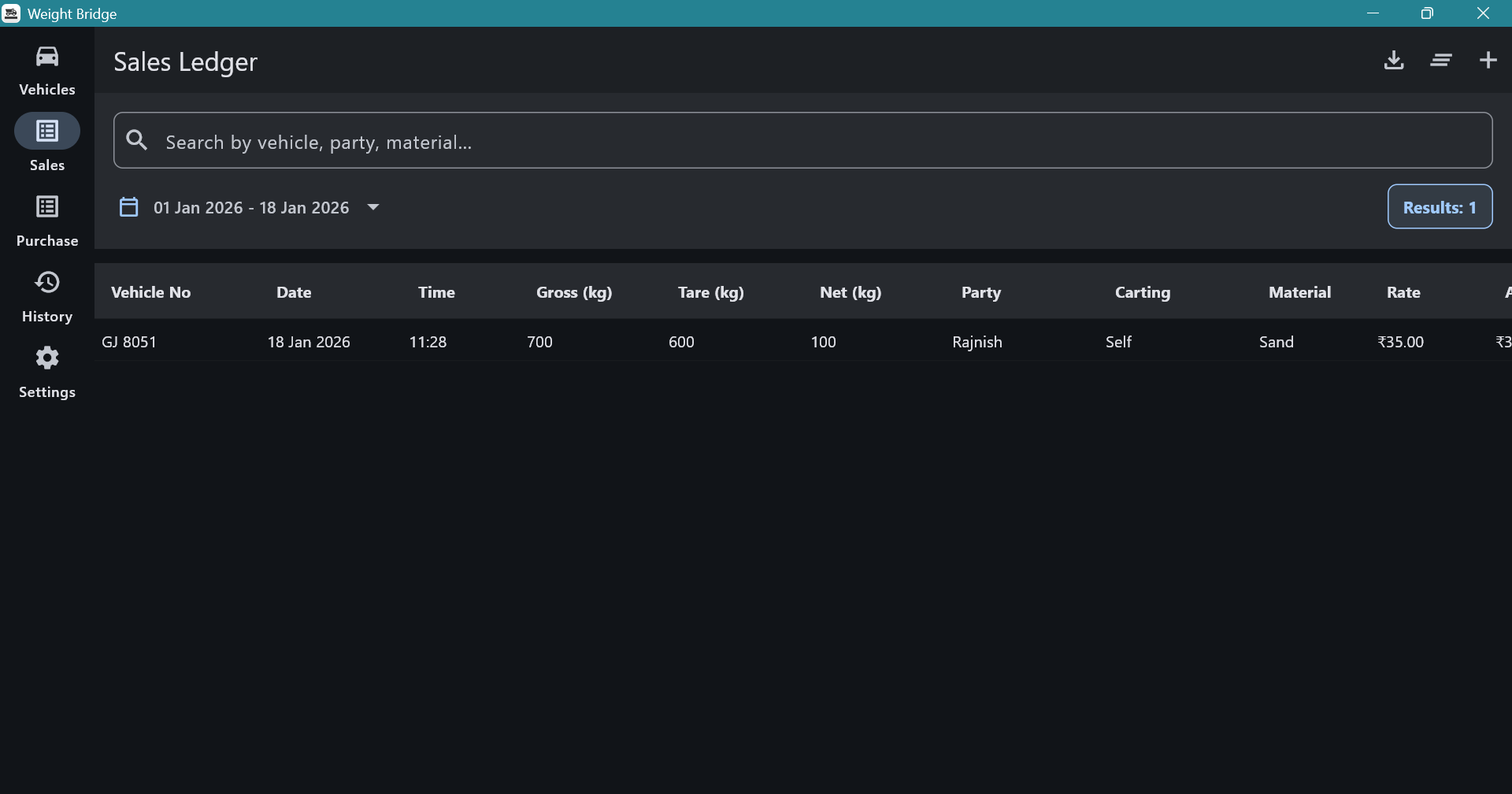Select vehicle number GJ 8051 cell
This screenshot has height=794, width=1512.
pyautogui.click(x=129, y=342)
